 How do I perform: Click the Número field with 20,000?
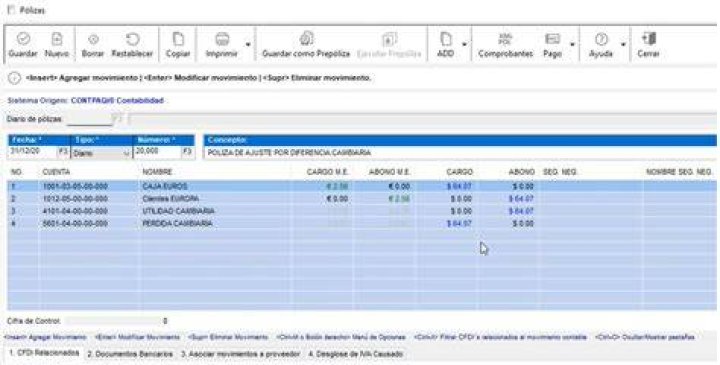pyautogui.click(x=158, y=152)
